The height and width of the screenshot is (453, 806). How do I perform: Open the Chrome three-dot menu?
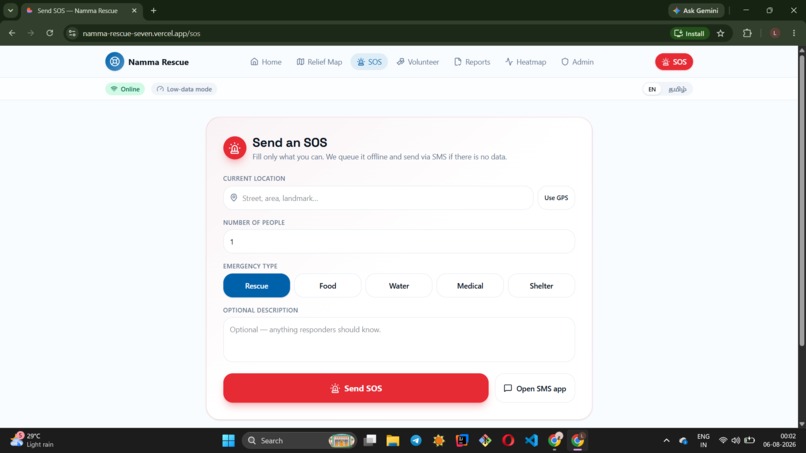click(794, 33)
